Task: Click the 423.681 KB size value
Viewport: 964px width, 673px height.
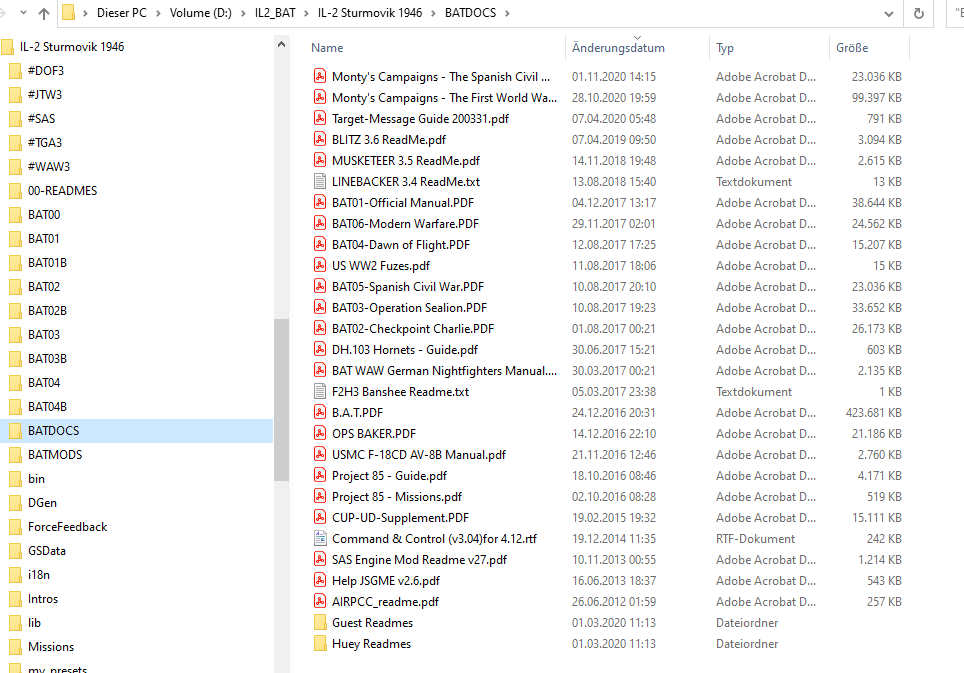Action: pyautogui.click(x=874, y=412)
